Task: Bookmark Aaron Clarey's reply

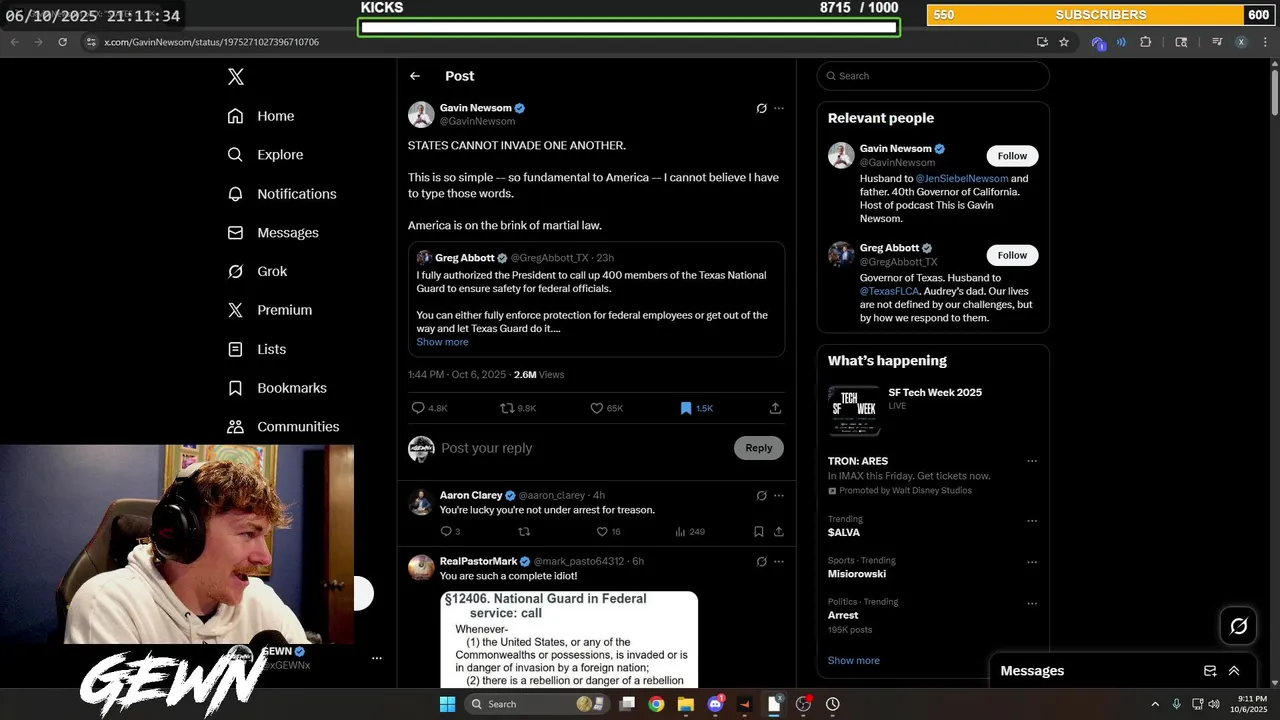Action: click(x=759, y=532)
